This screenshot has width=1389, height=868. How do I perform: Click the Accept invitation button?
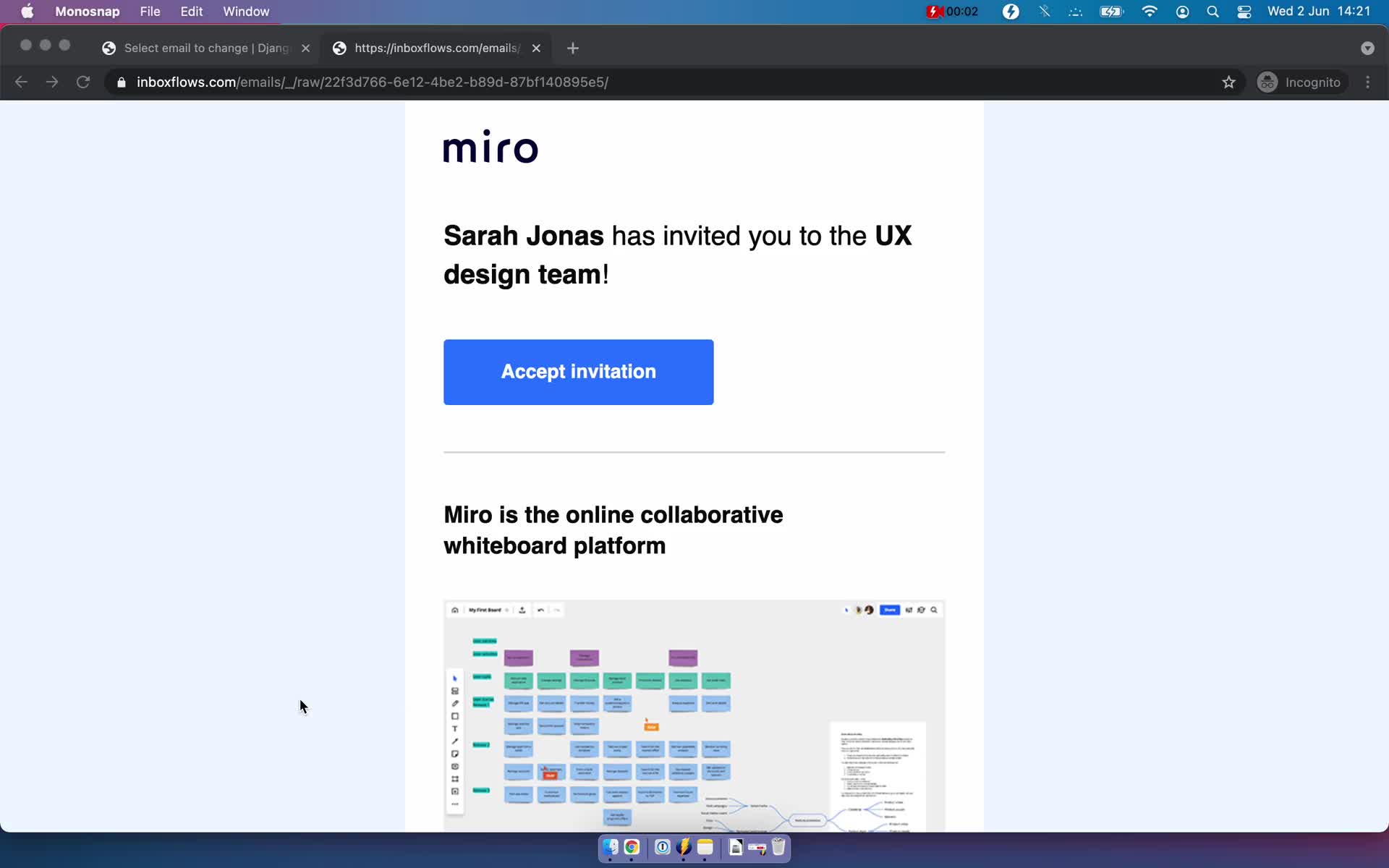click(578, 372)
